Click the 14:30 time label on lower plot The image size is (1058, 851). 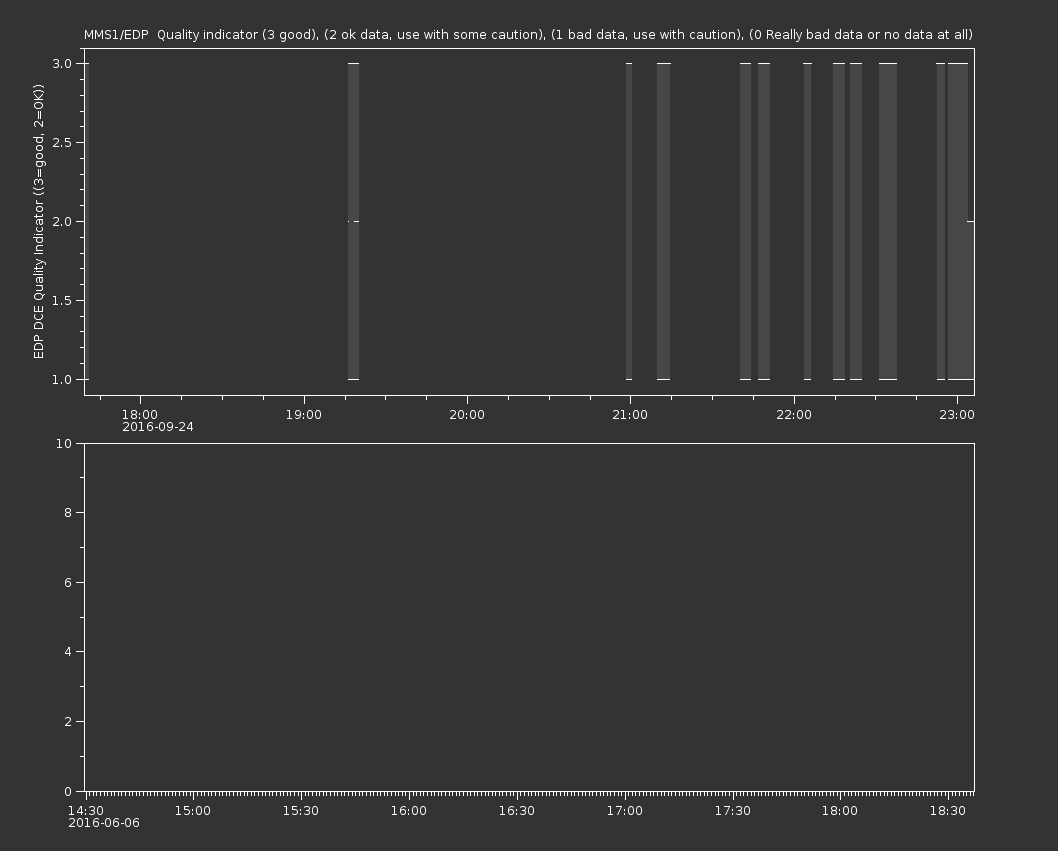86,811
